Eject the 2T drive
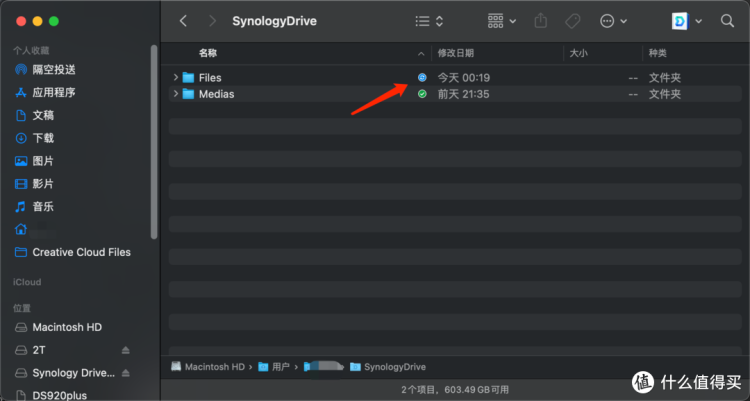 pyautogui.click(x=125, y=350)
